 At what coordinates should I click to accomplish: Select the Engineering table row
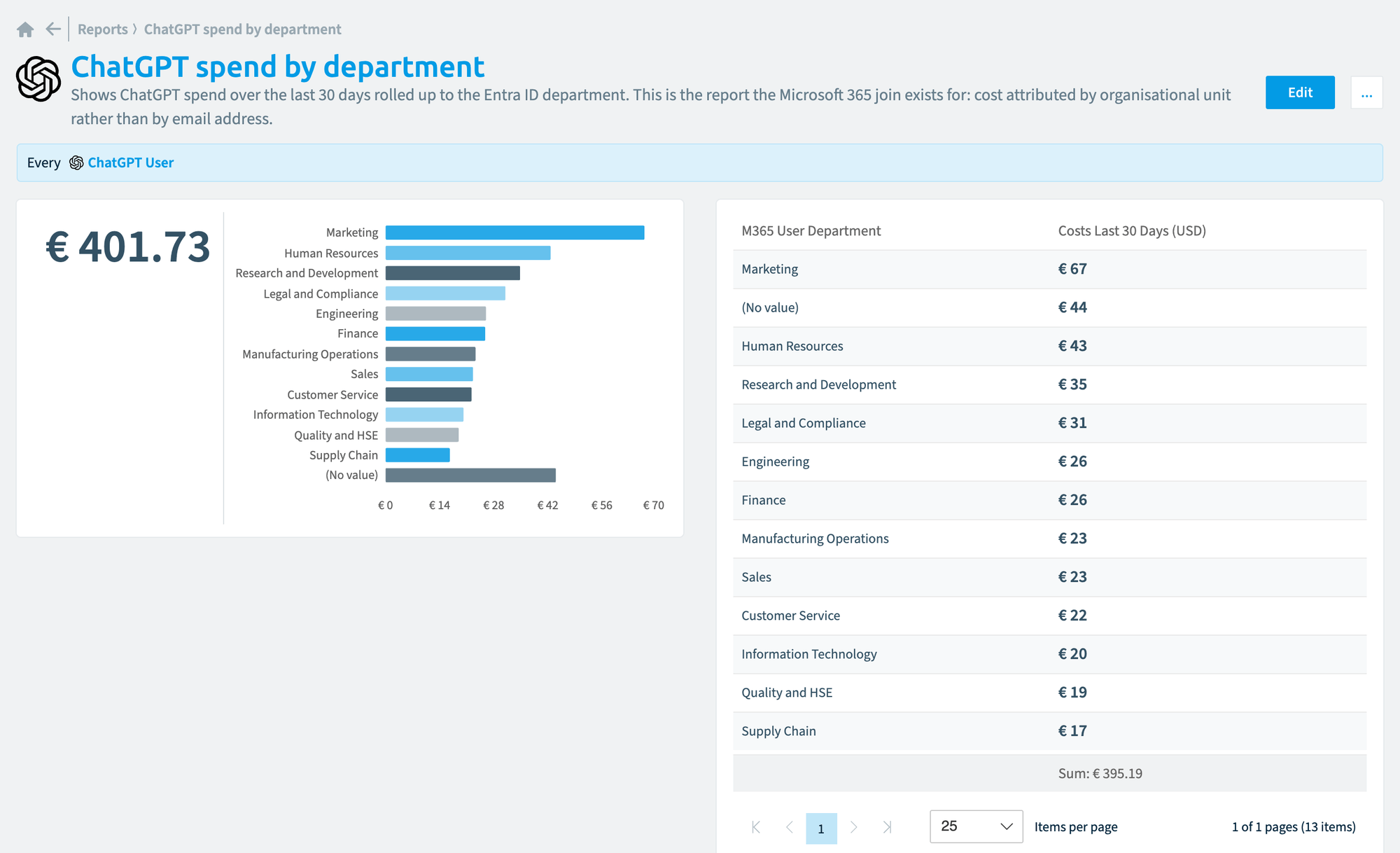(1049, 462)
